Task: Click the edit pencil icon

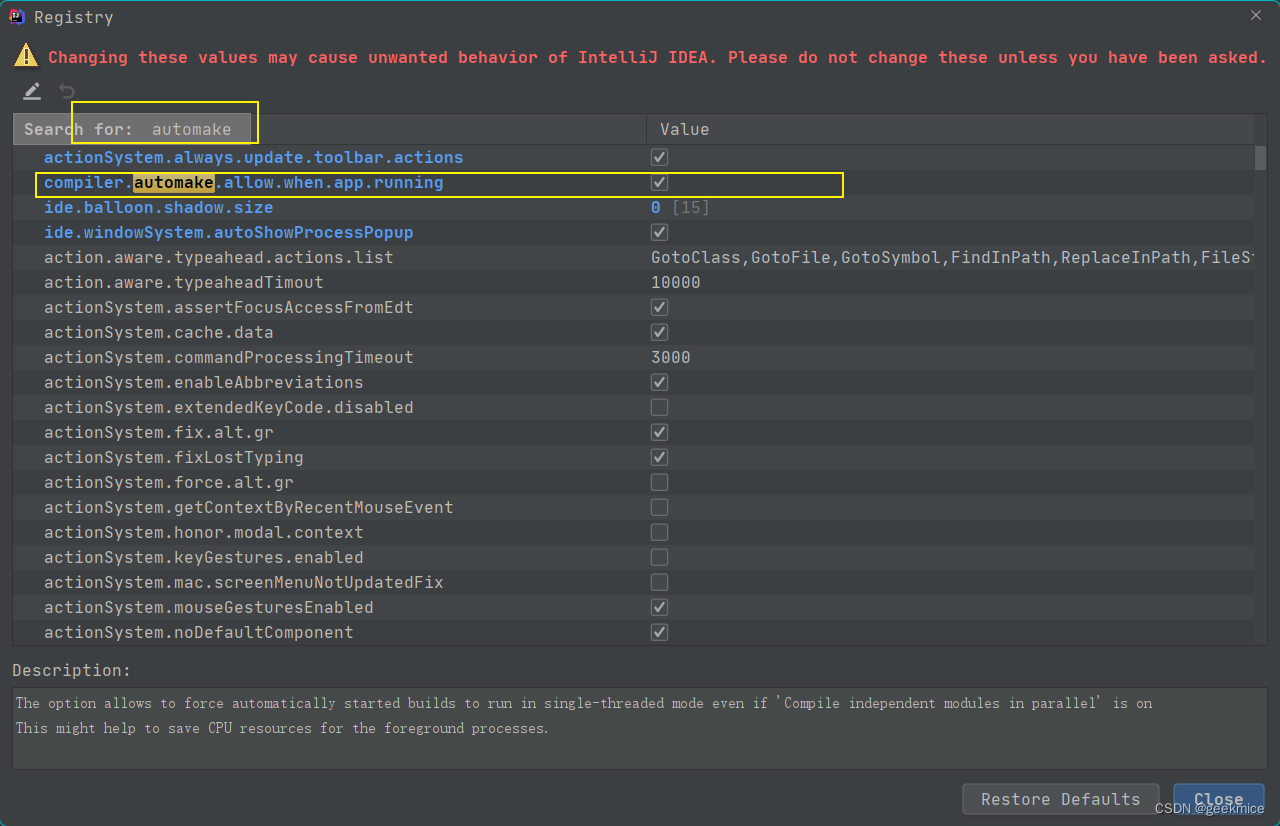Action: [32, 91]
